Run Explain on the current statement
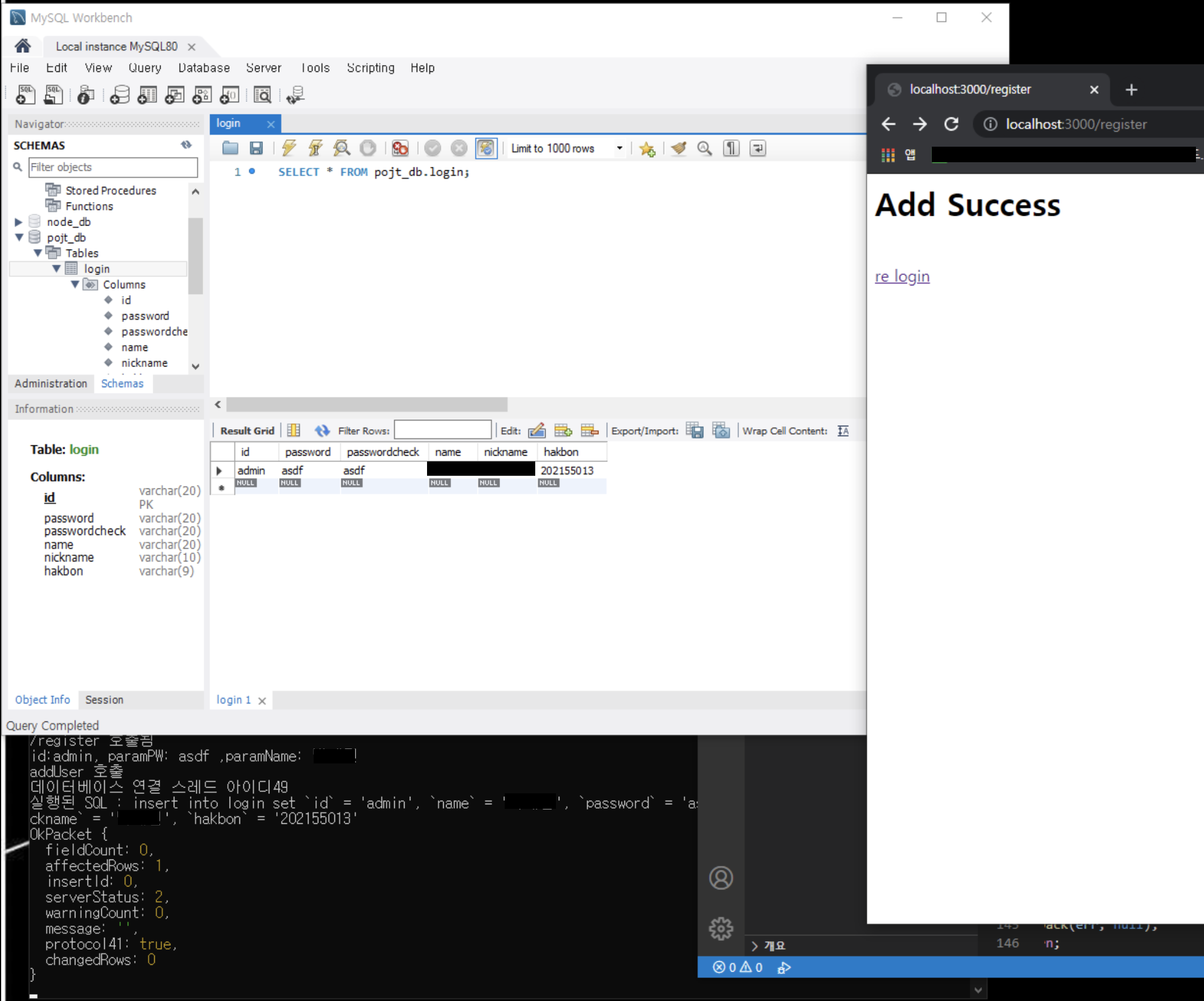Image resolution: width=1204 pixels, height=1001 pixels. pos(342,148)
